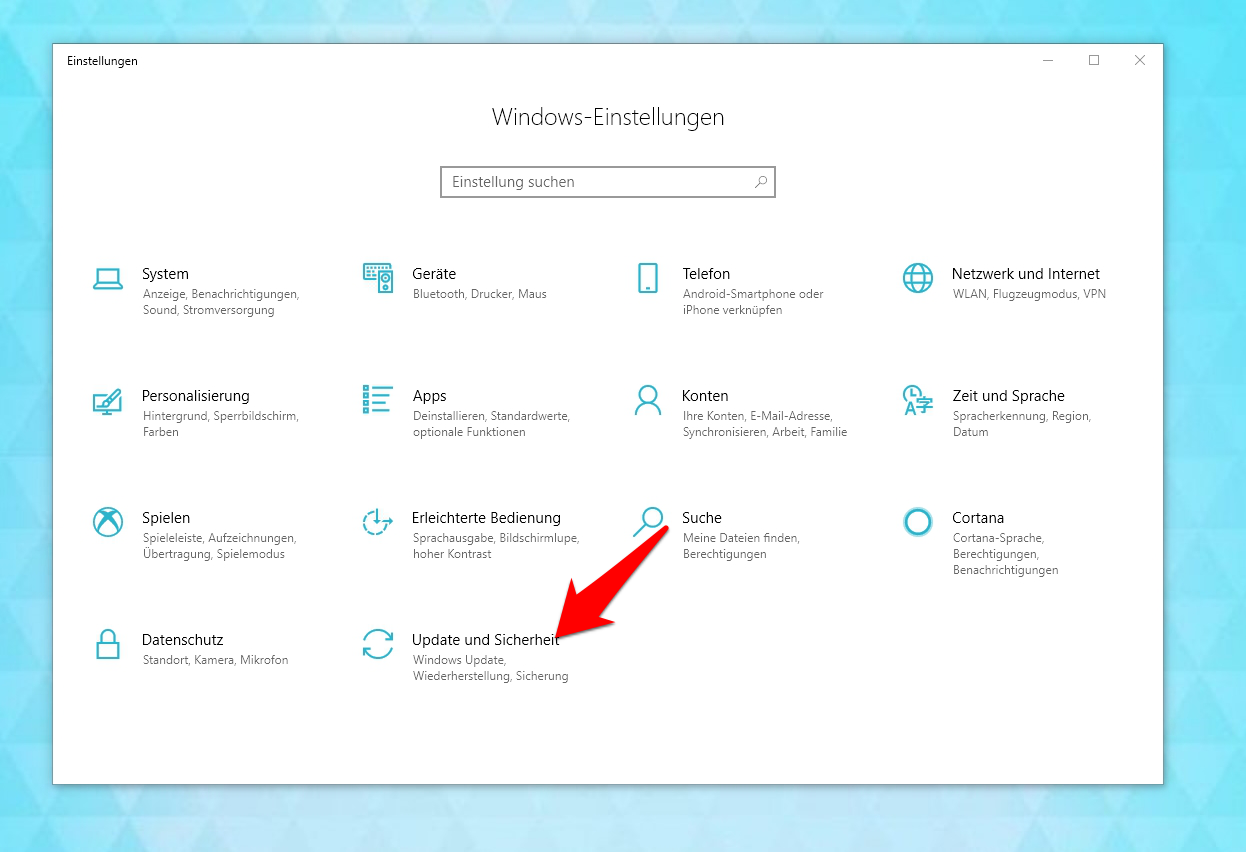Open Telefon to link a smartphone

click(648, 280)
